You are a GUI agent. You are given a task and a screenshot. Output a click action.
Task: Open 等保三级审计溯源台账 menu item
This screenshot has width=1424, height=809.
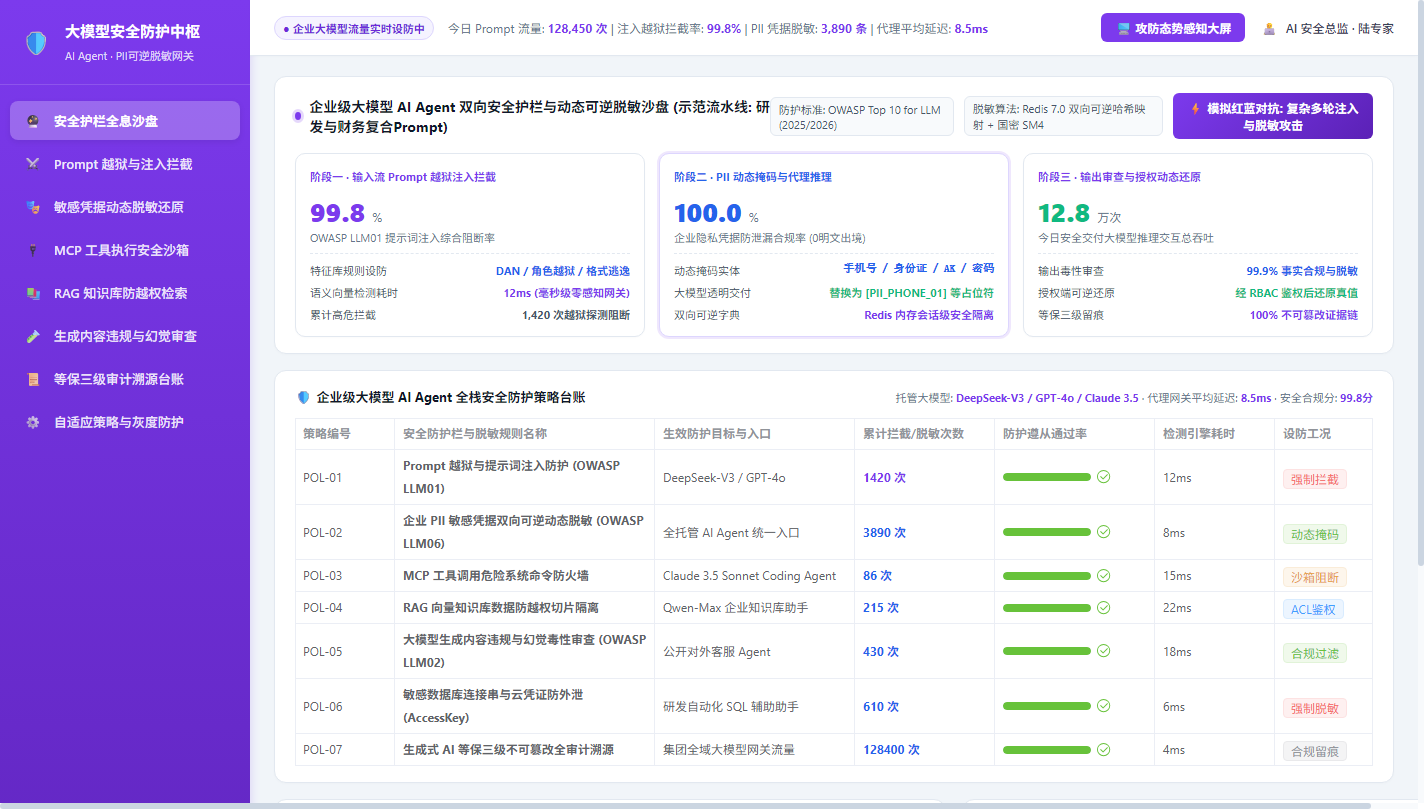click(125, 379)
